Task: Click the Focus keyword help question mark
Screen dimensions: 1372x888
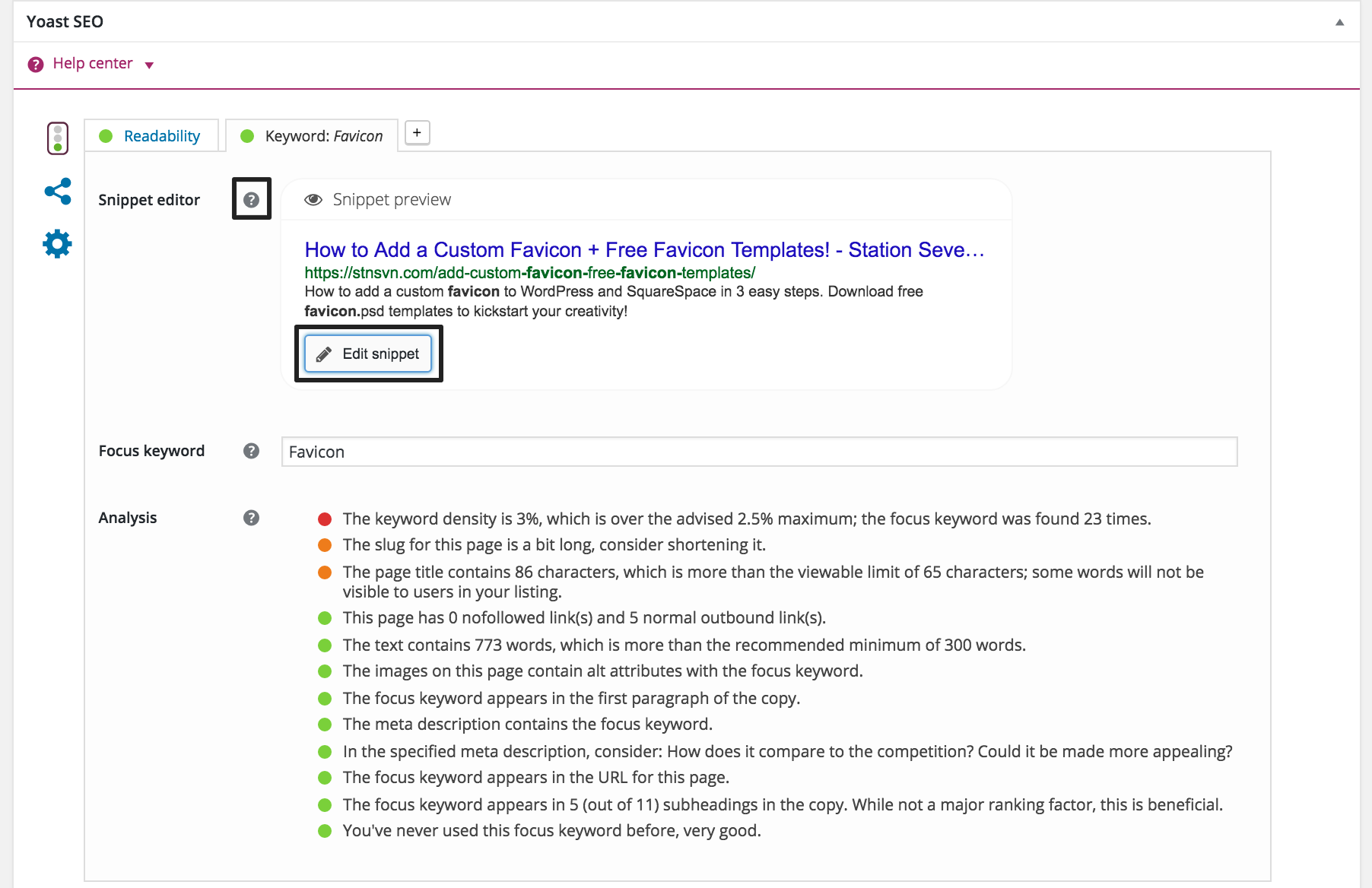Action: point(252,451)
